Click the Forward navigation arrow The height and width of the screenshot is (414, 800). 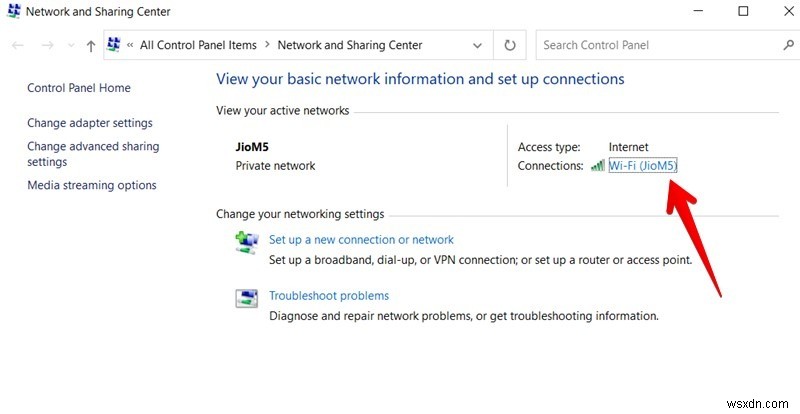coord(46,45)
